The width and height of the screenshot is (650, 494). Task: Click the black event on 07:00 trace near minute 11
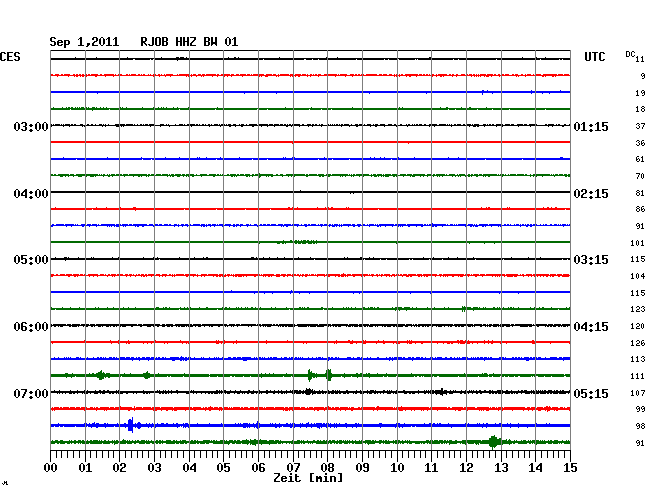pyautogui.click(x=441, y=392)
